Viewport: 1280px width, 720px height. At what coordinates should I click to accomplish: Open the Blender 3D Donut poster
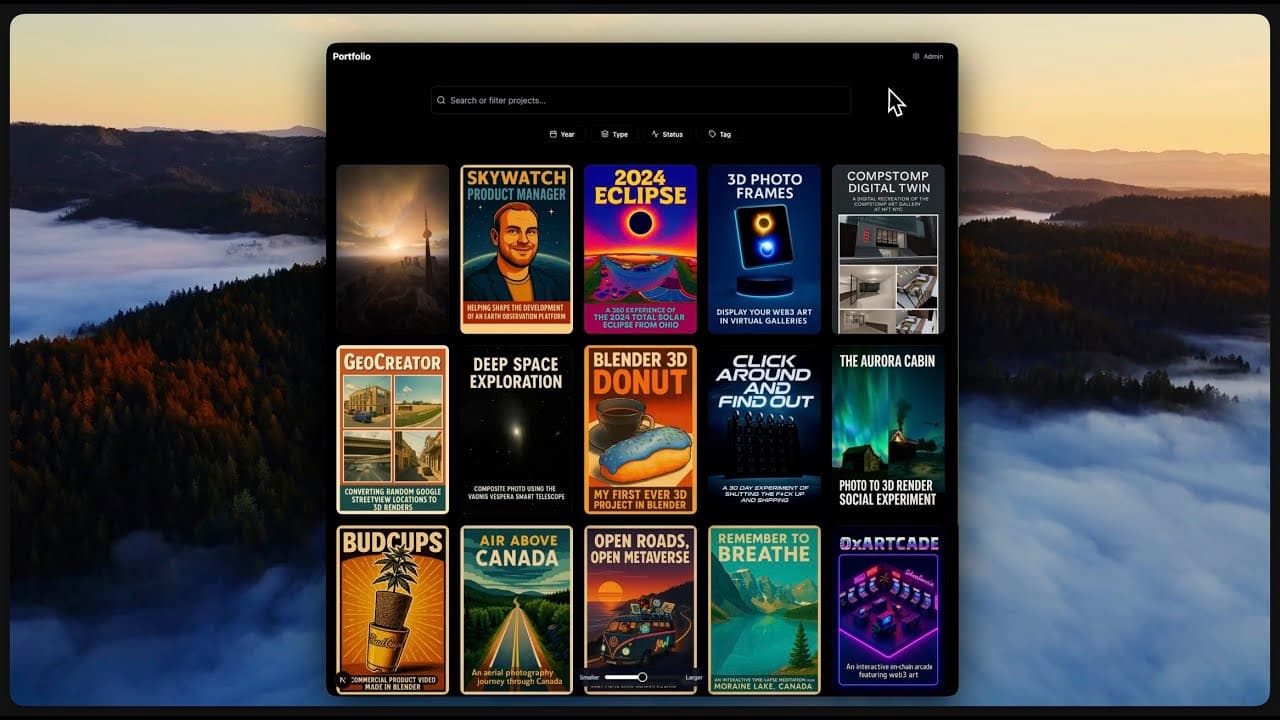[640, 429]
